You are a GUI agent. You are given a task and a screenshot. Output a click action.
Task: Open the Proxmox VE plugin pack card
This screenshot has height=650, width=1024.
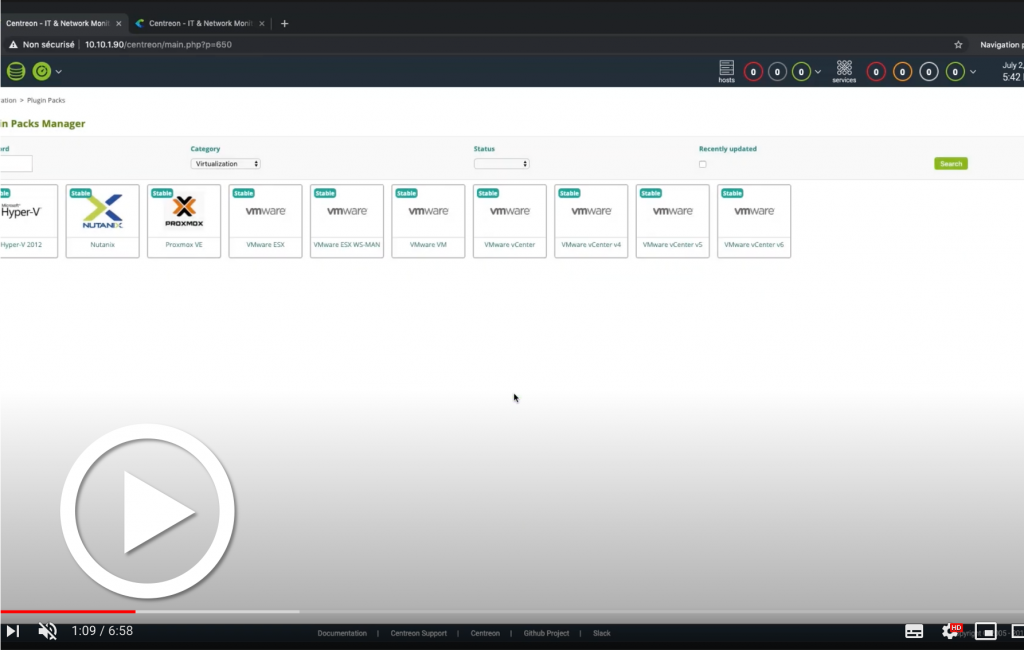point(184,221)
